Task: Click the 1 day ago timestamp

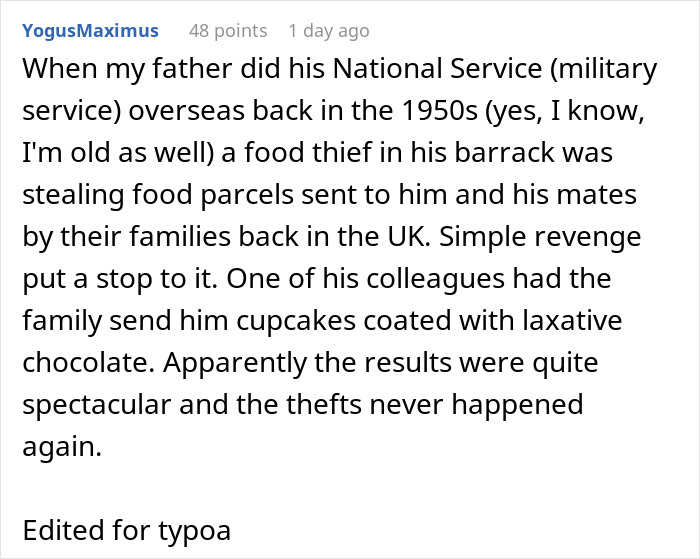Action: (x=329, y=31)
